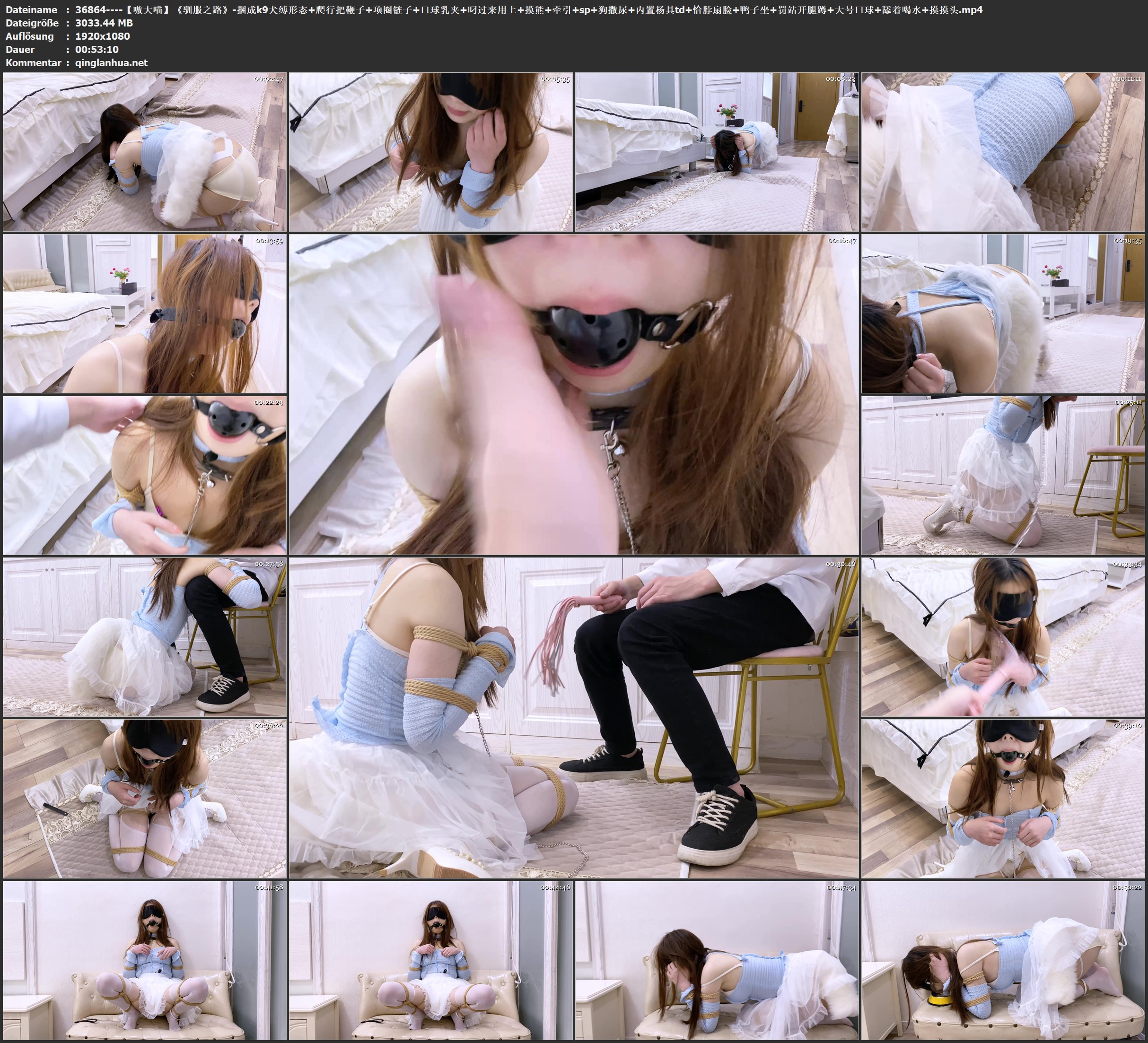The width and height of the screenshot is (1148, 1043).
Task: Click the frame labeled 00:27:58
Action: (x=145, y=636)
